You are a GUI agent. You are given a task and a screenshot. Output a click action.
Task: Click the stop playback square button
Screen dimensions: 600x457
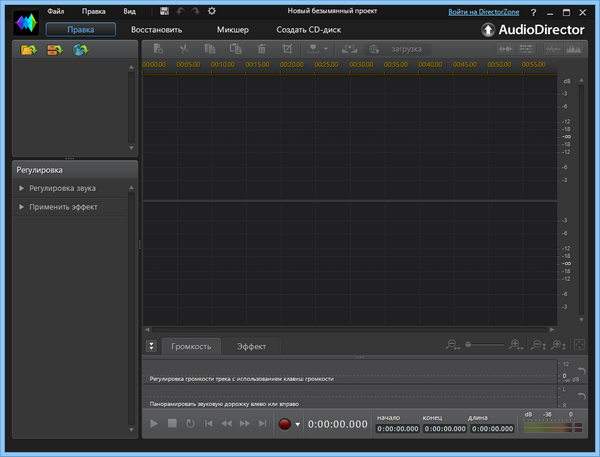coord(172,424)
